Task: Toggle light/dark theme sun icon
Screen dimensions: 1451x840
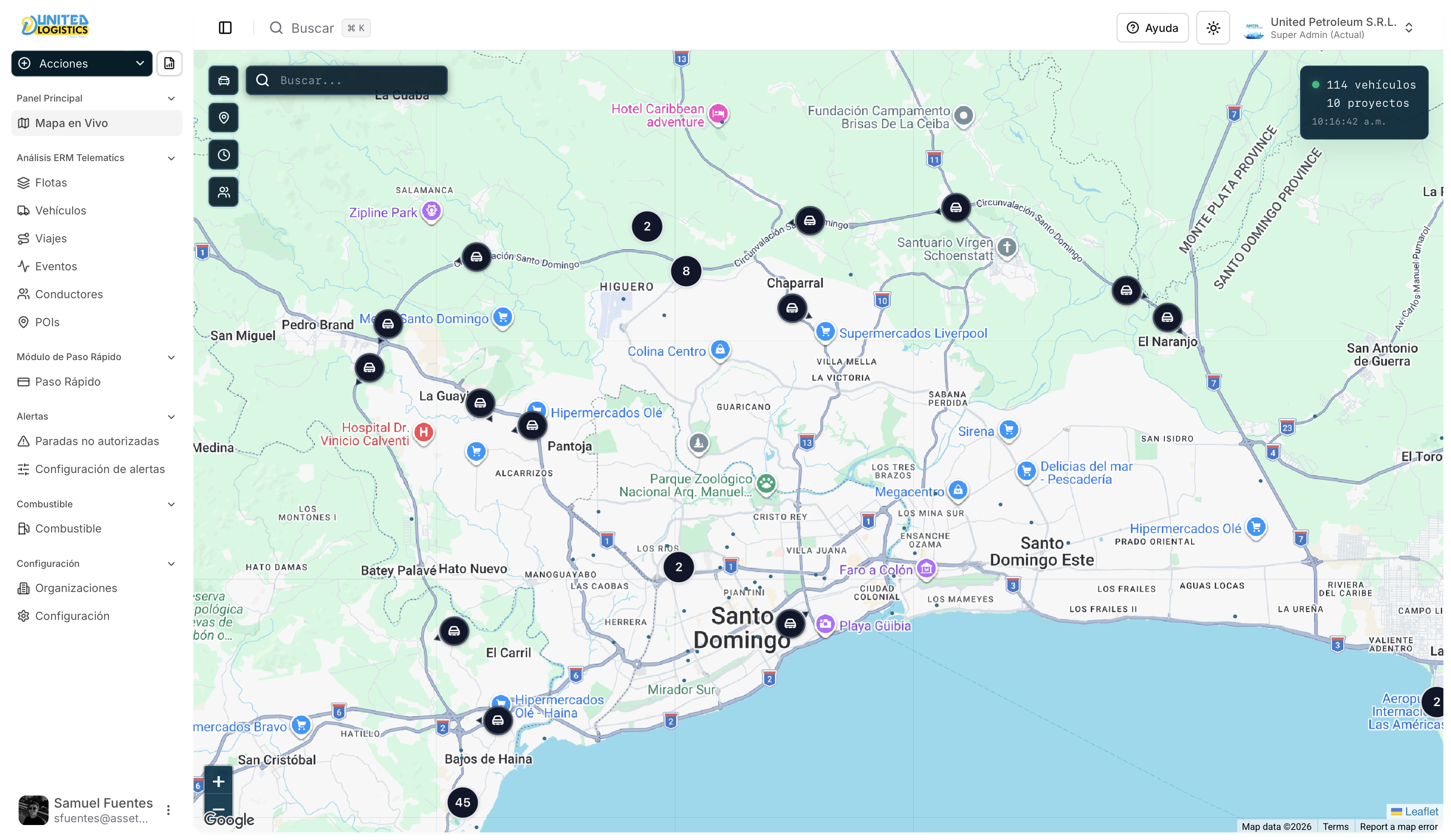Action: [1213, 28]
